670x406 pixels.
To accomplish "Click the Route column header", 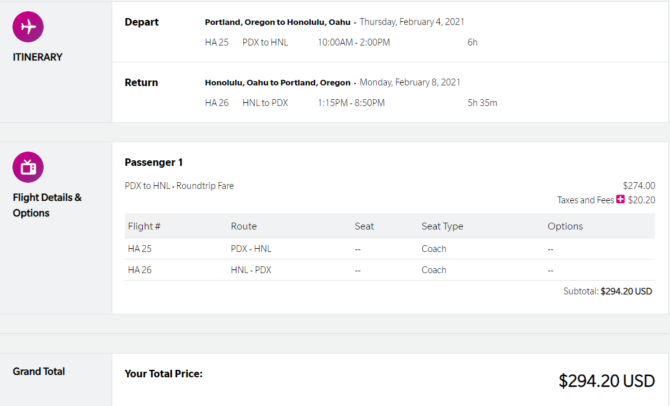I will point(244,226).
